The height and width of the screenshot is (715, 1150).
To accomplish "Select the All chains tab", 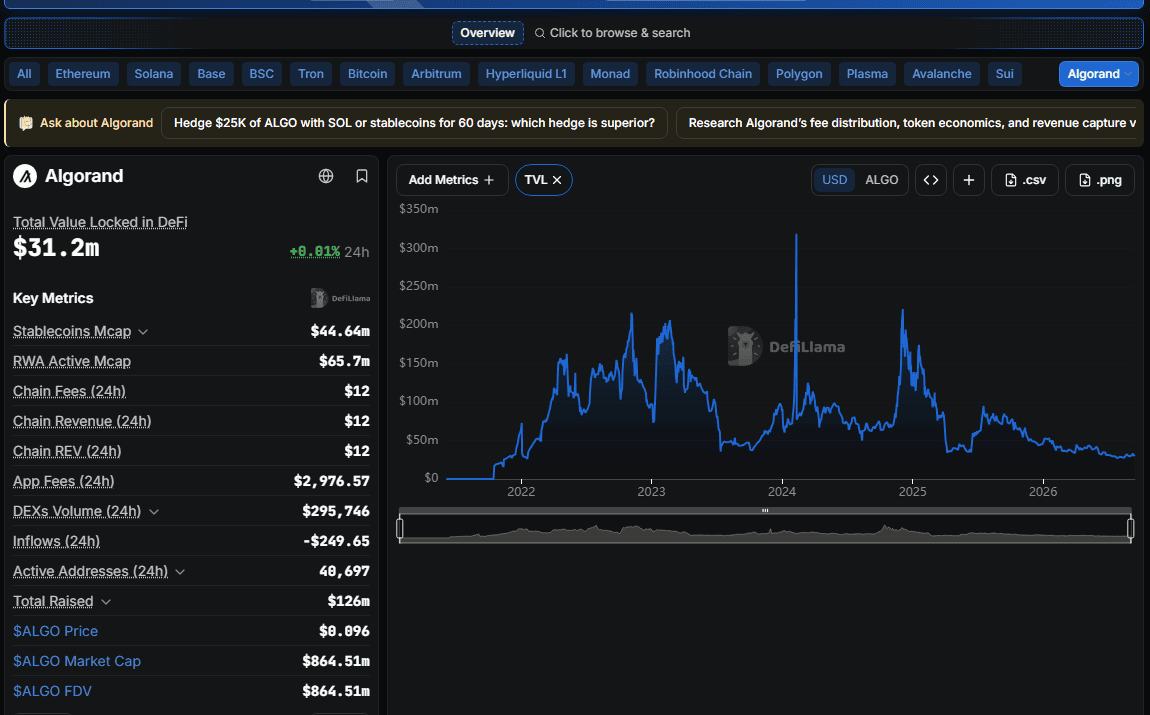I will click(24, 74).
